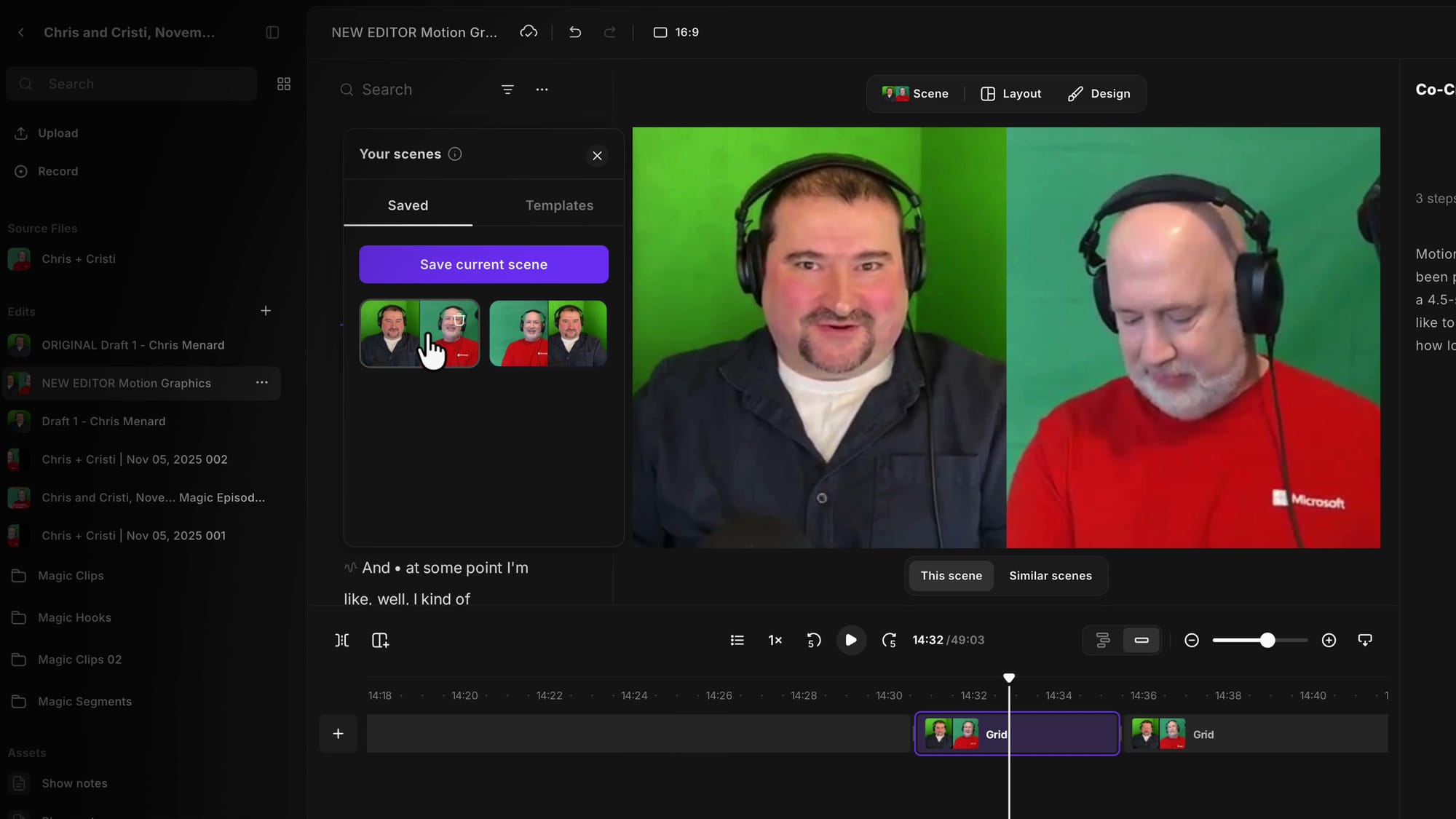Switch to grid view in sidebar
Image resolution: width=1456 pixels, height=819 pixels.
[x=284, y=84]
